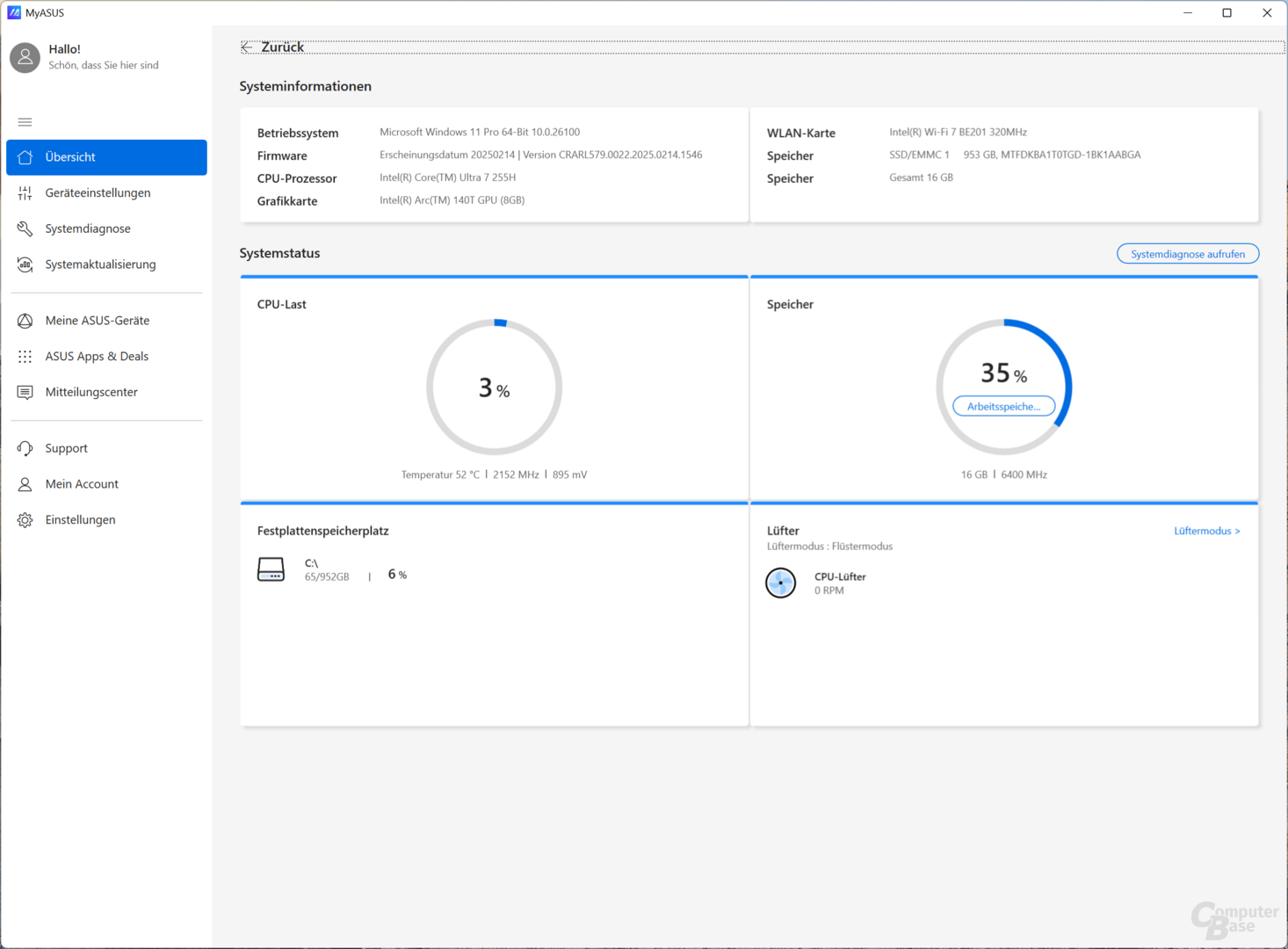
Task: Maximize the MyASUS window
Action: pos(1227,12)
